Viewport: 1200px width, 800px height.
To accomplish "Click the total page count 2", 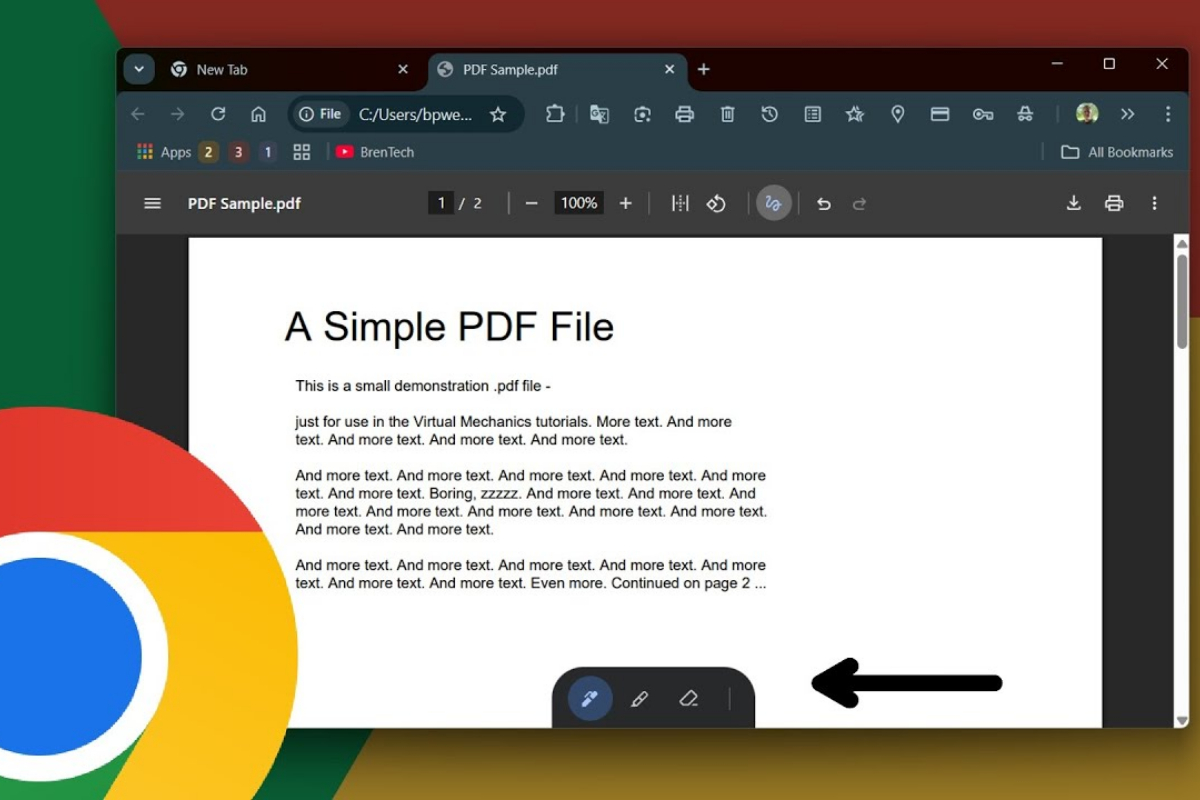I will [x=477, y=203].
